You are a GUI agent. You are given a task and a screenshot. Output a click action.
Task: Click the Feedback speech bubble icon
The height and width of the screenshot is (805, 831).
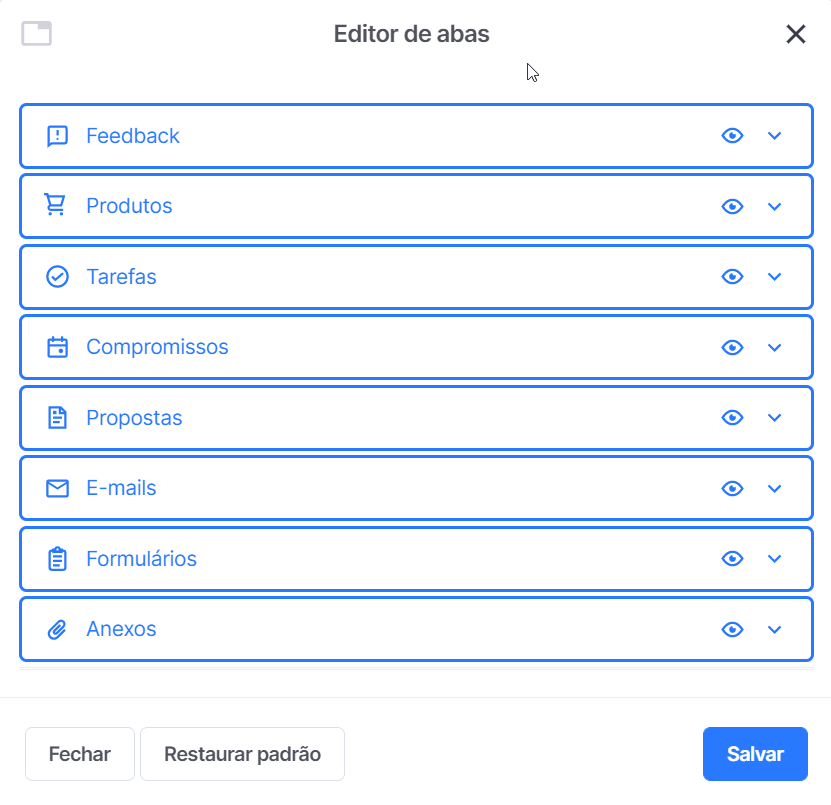(x=57, y=136)
